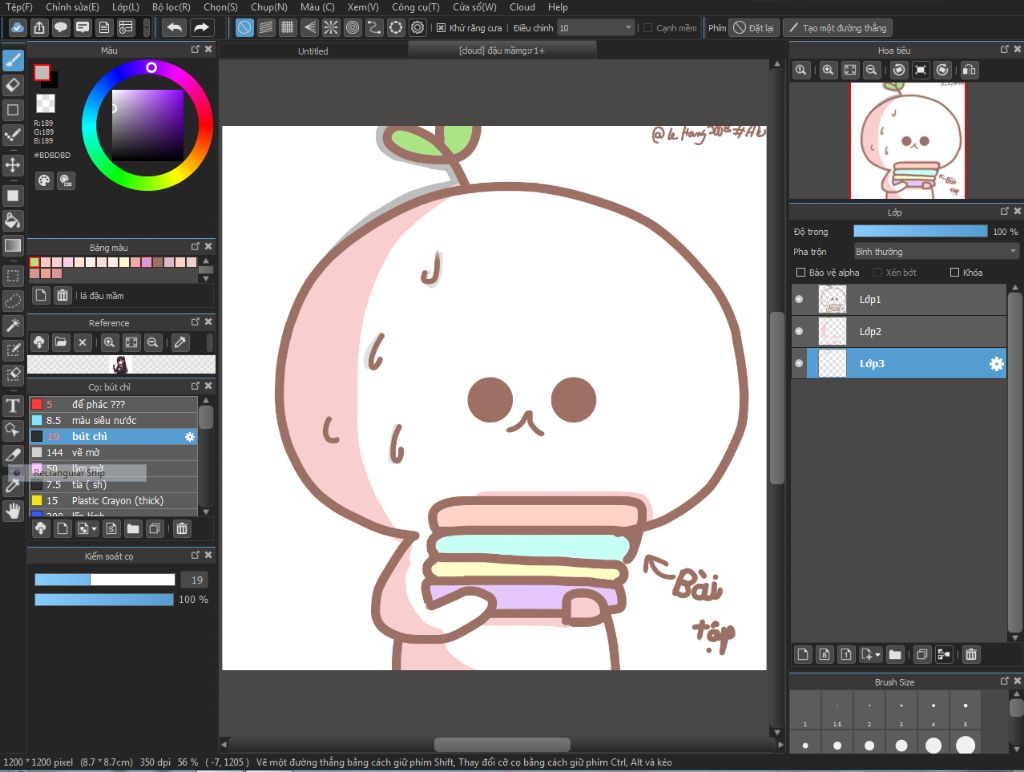Click the Redo arrow in toolbar
The image size is (1024, 772).
(x=201, y=27)
